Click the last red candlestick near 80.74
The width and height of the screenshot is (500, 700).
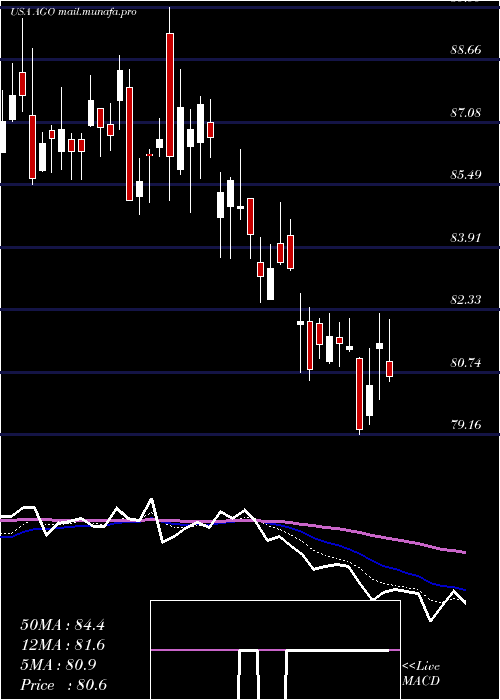[389, 369]
